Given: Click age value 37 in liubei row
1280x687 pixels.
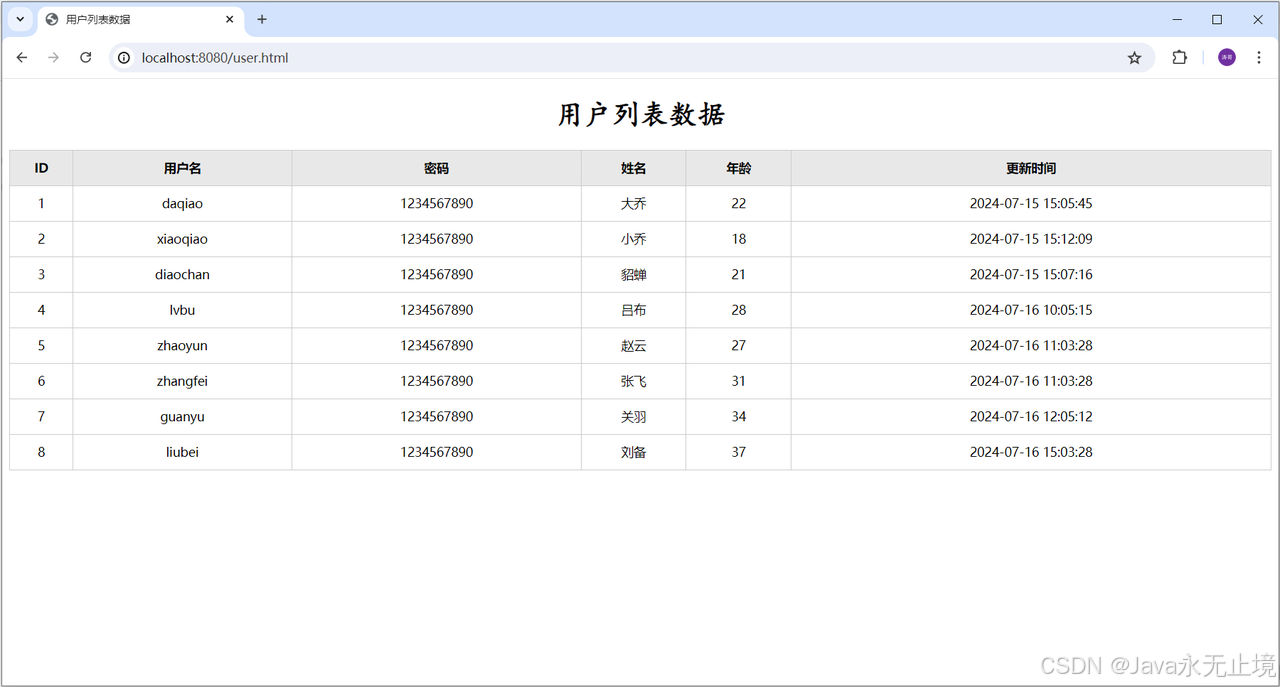Looking at the screenshot, I should pyautogui.click(x=739, y=452).
